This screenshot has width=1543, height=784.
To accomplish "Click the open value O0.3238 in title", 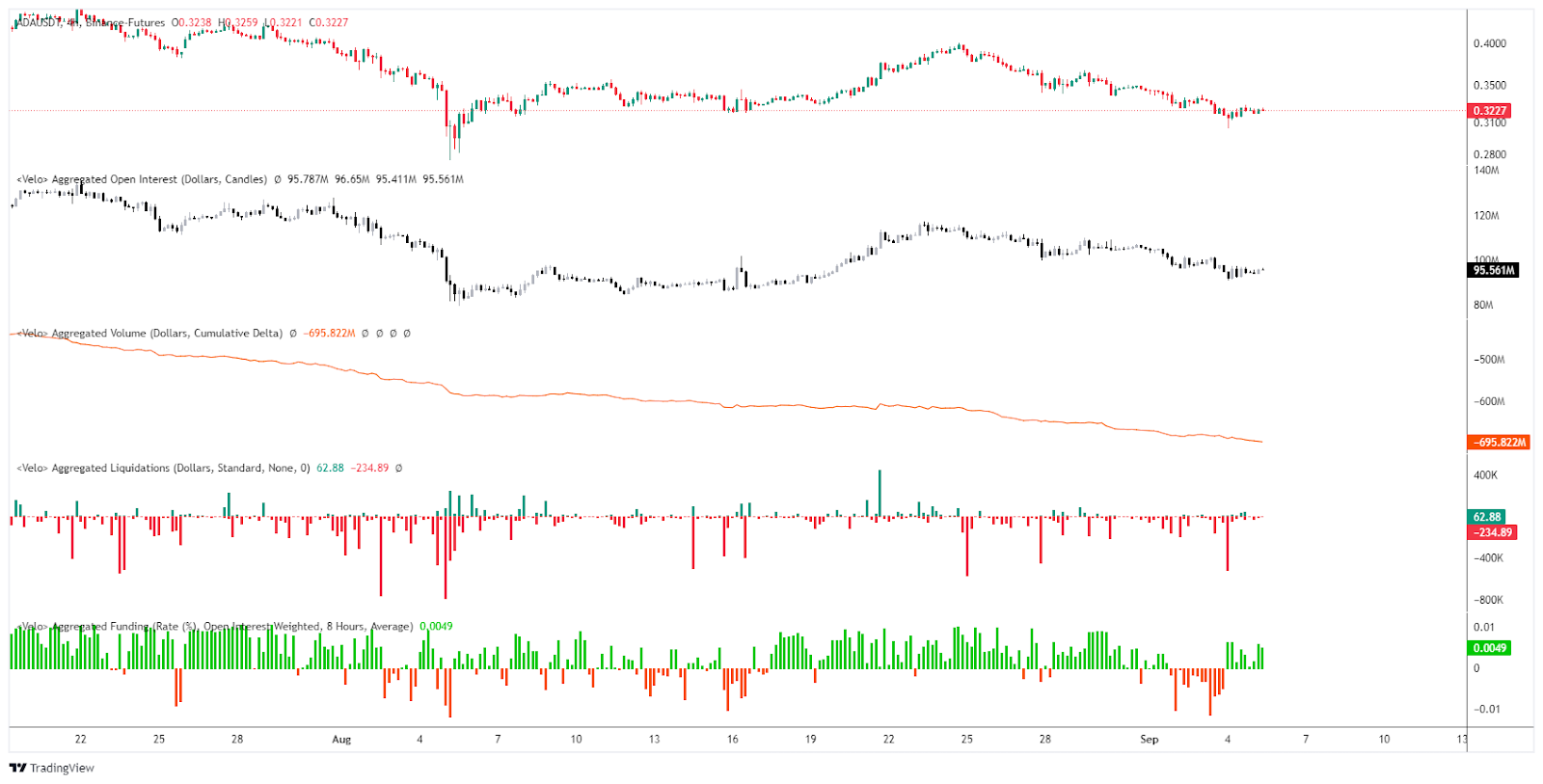I will (192, 22).
